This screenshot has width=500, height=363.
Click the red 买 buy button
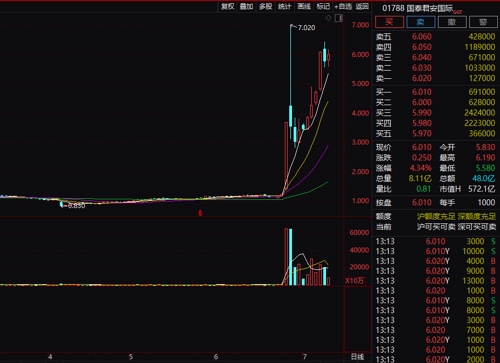(389, 22)
